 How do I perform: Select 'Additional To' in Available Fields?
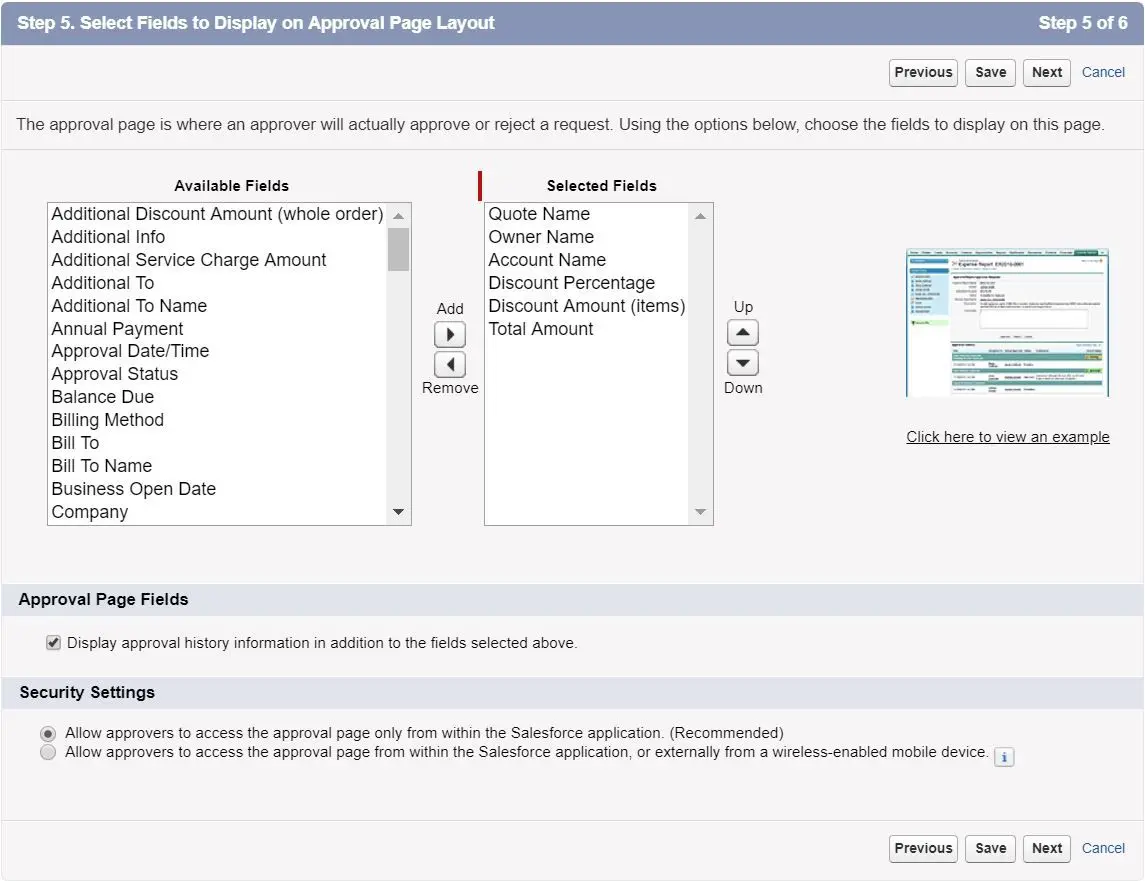(x=217, y=283)
